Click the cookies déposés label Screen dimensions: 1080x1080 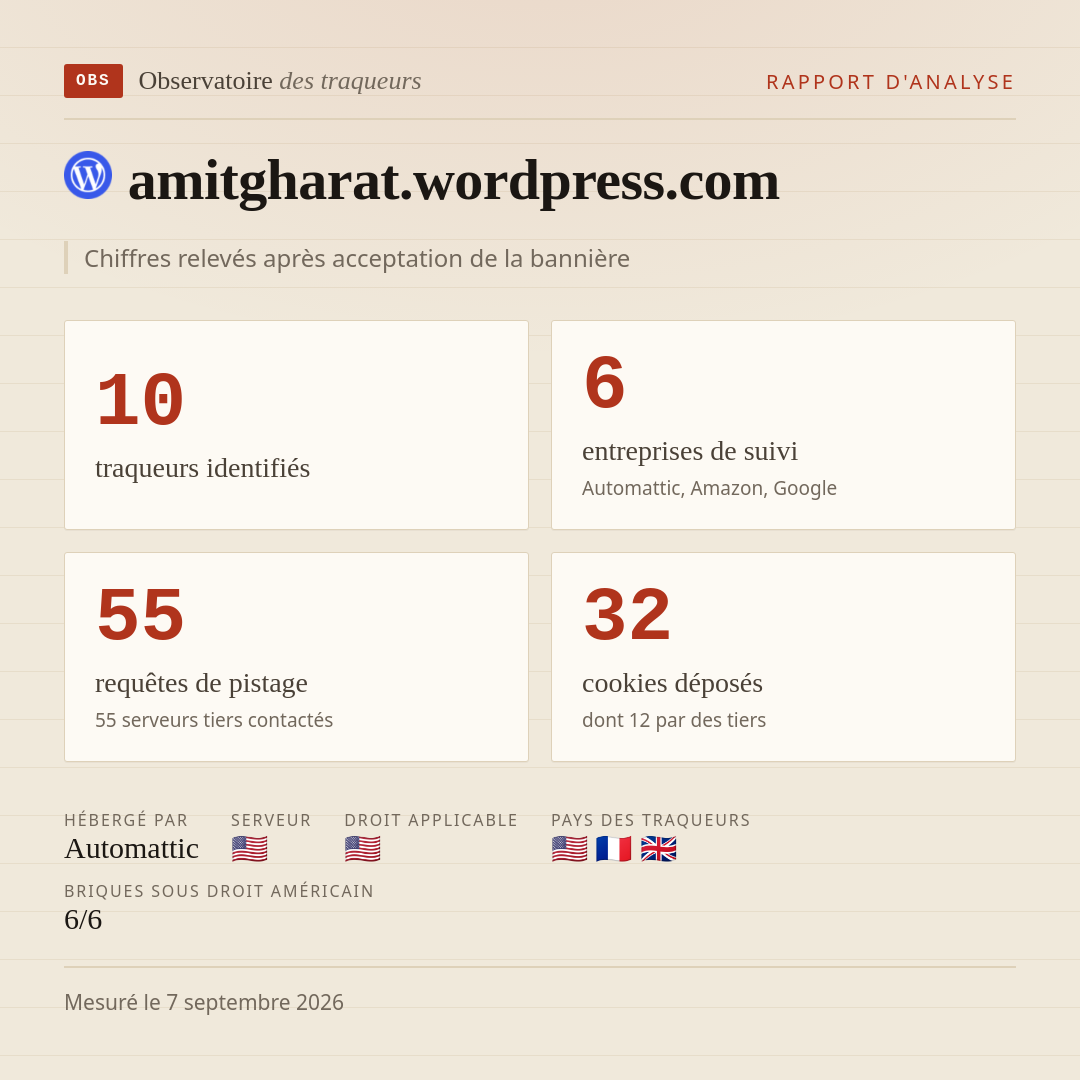tap(672, 683)
